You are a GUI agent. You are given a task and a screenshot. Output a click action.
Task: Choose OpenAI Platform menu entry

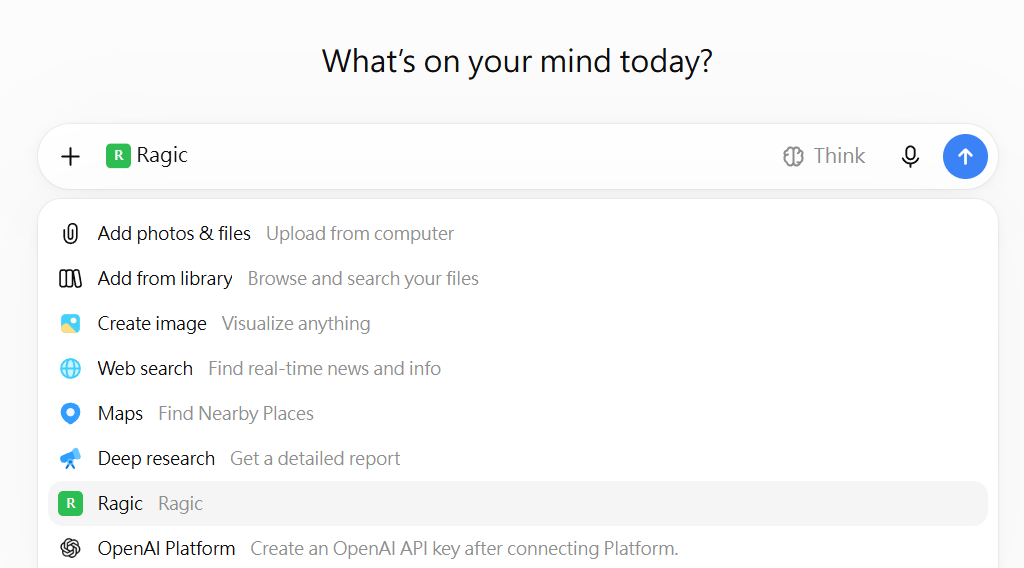(517, 548)
